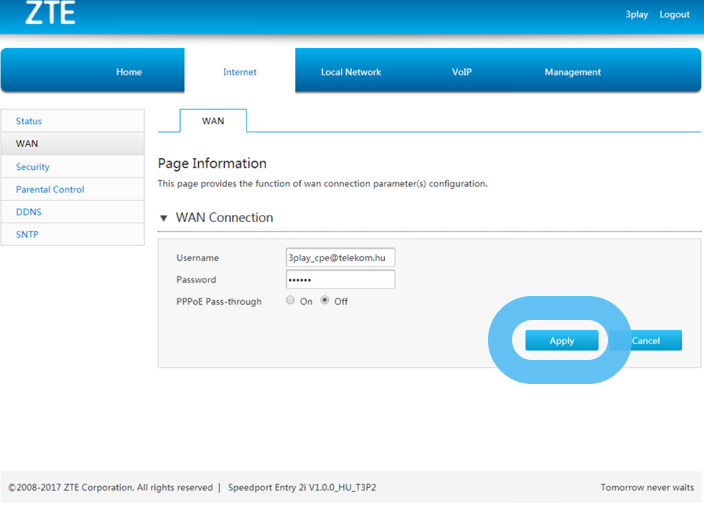Screen dimensions: 704x514
Task: Select the WAN page tab
Action: 213,121
